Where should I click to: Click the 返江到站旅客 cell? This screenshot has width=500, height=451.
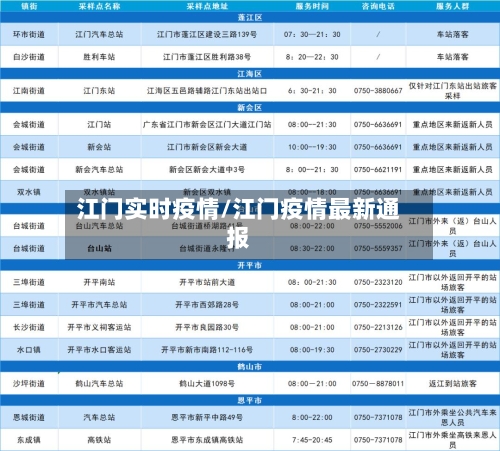tap(452, 384)
